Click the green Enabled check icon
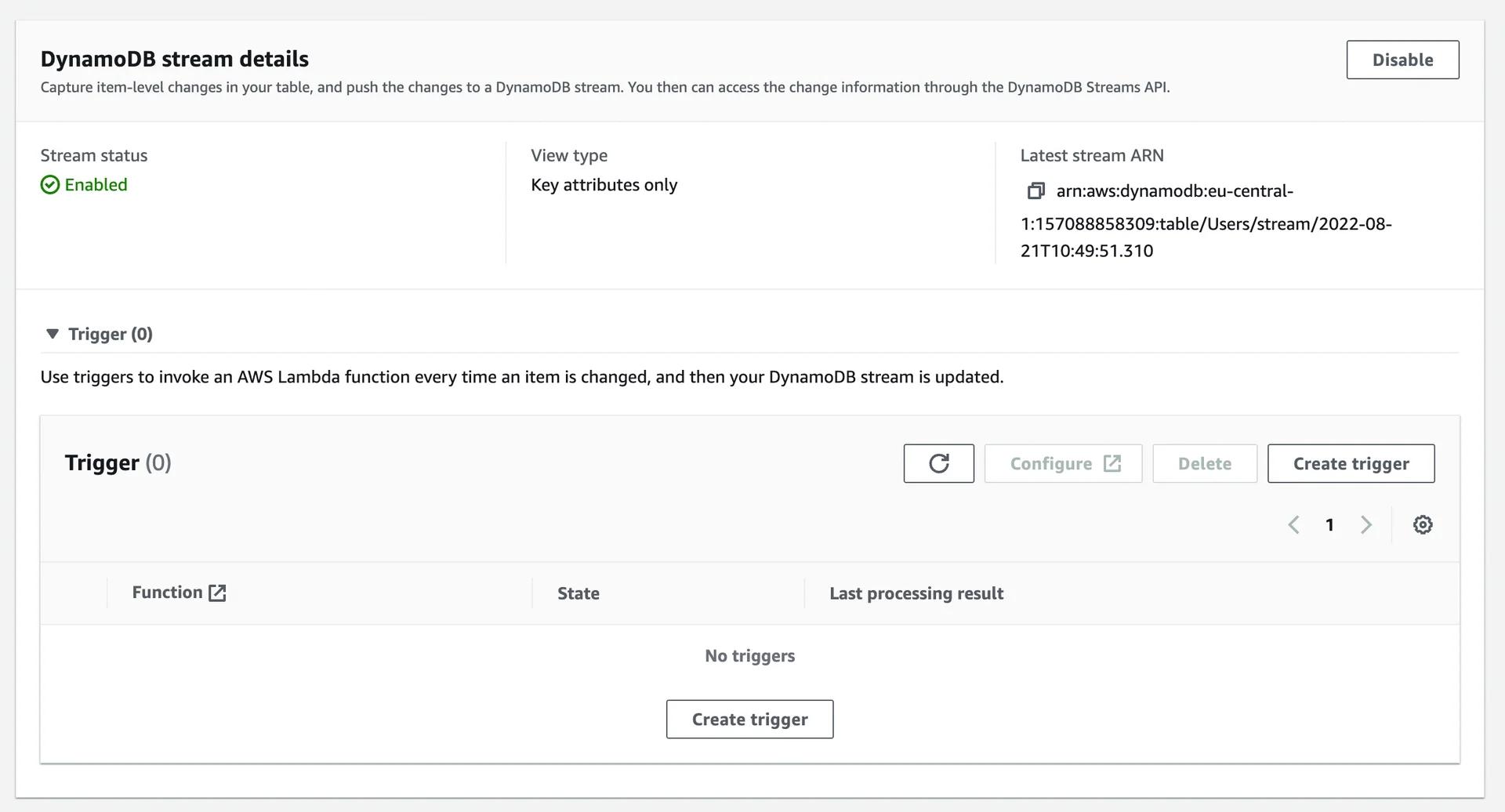This screenshot has height=812, width=1505. [x=50, y=185]
